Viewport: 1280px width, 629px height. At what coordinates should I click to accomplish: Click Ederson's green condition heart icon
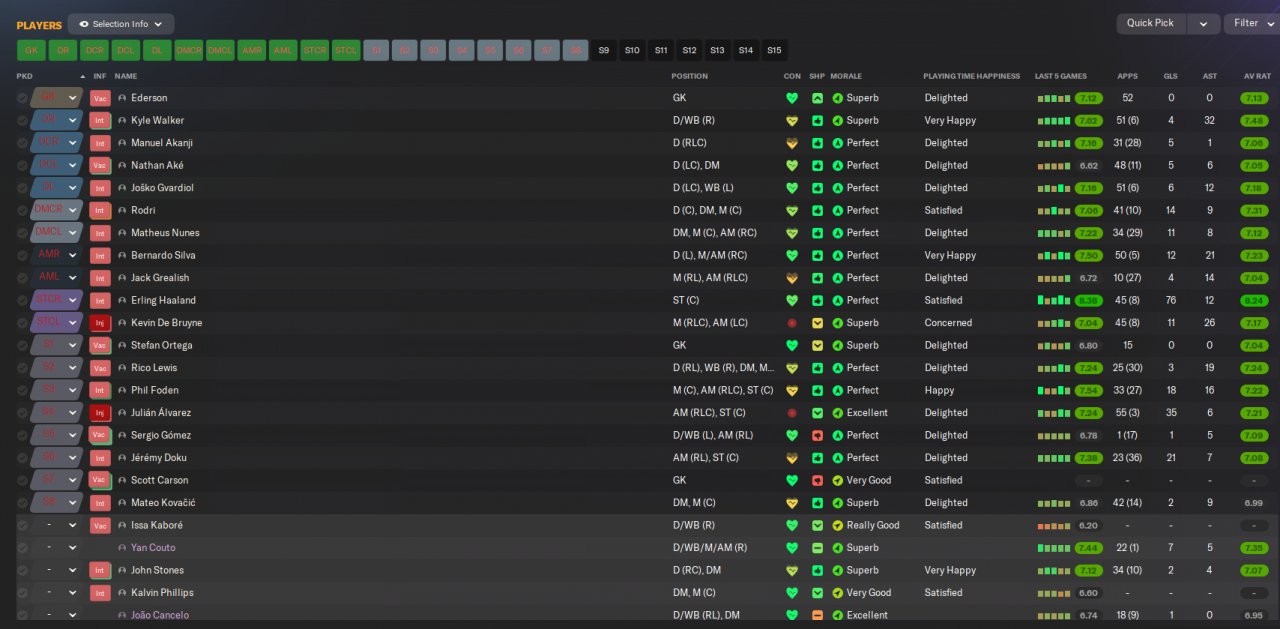(x=792, y=98)
